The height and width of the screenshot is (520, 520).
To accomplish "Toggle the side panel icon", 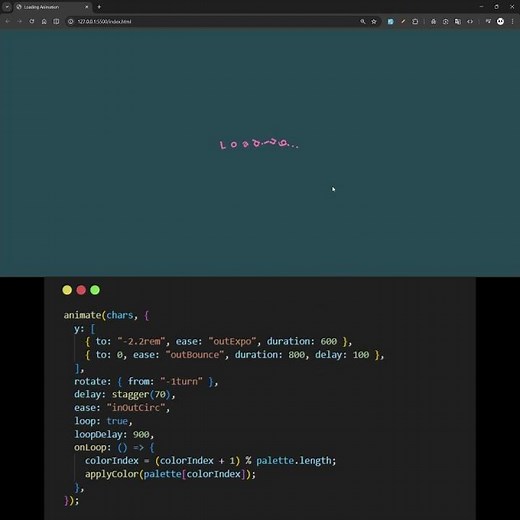I will (56, 21).
